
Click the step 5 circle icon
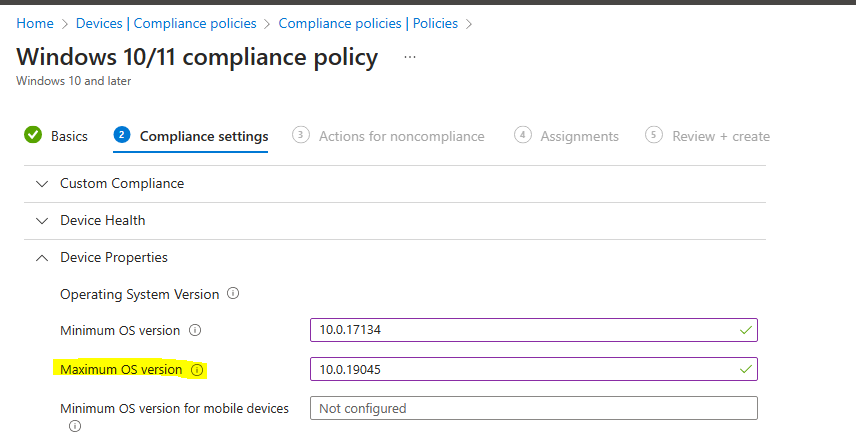pos(653,134)
